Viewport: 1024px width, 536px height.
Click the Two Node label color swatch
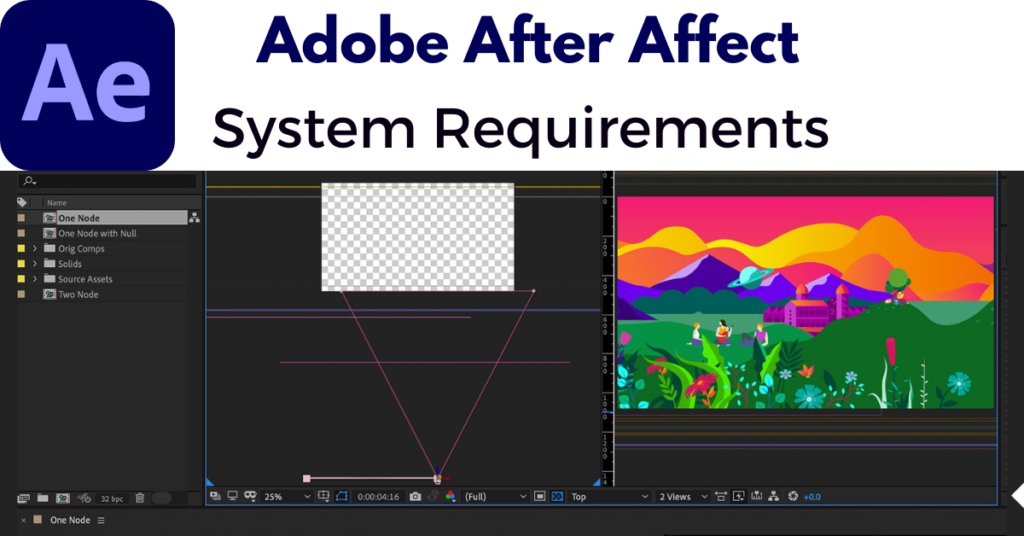(x=22, y=294)
